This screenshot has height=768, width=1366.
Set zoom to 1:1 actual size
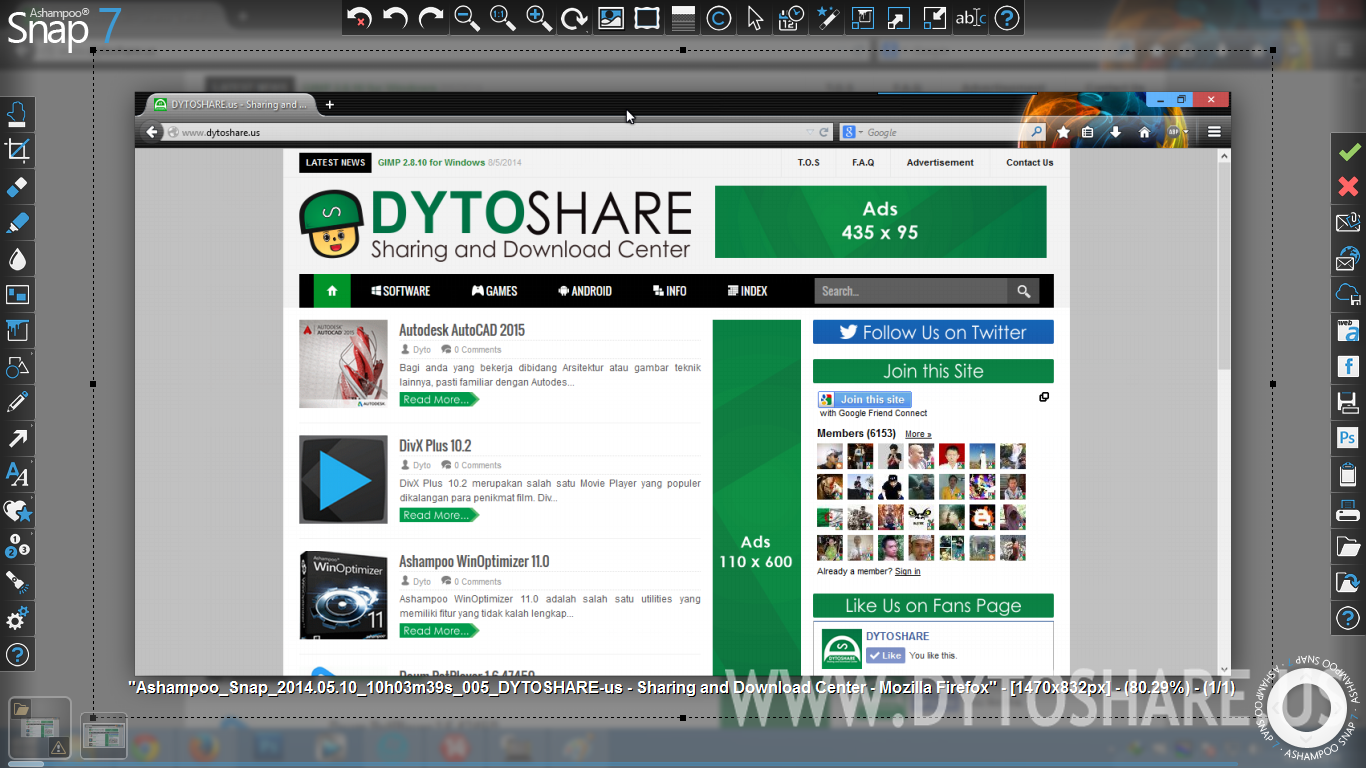(x=503, y=17)
